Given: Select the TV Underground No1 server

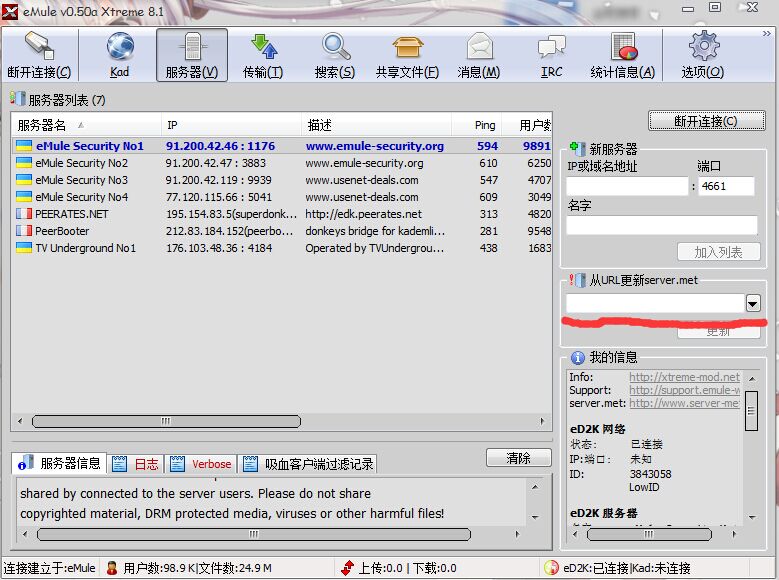Looking at the screenshot, I should pyautogui.click(x=282, y=248).
